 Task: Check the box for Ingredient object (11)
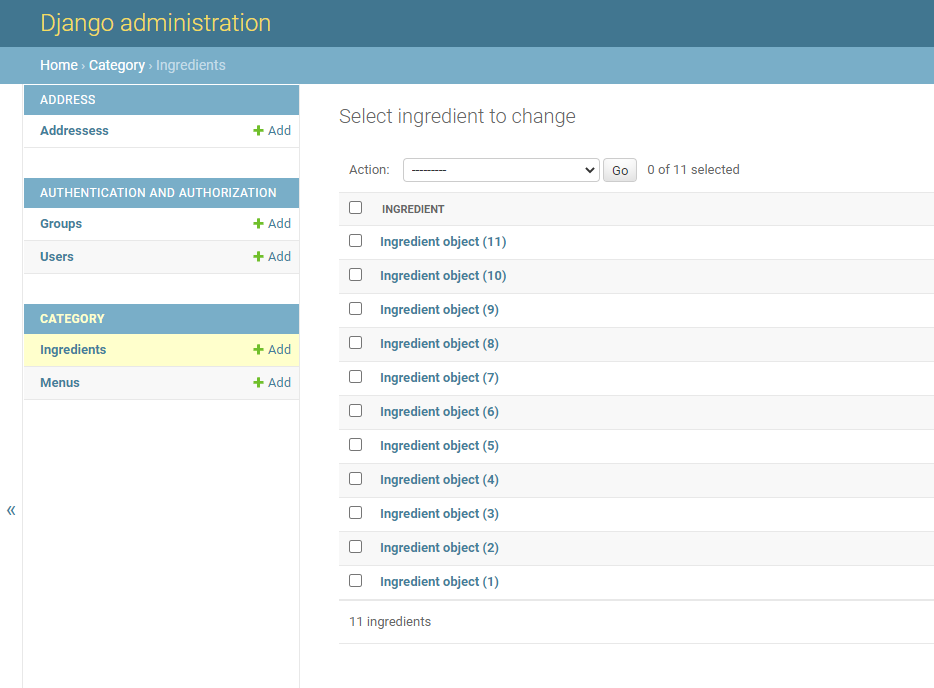[x=356, y=241]
